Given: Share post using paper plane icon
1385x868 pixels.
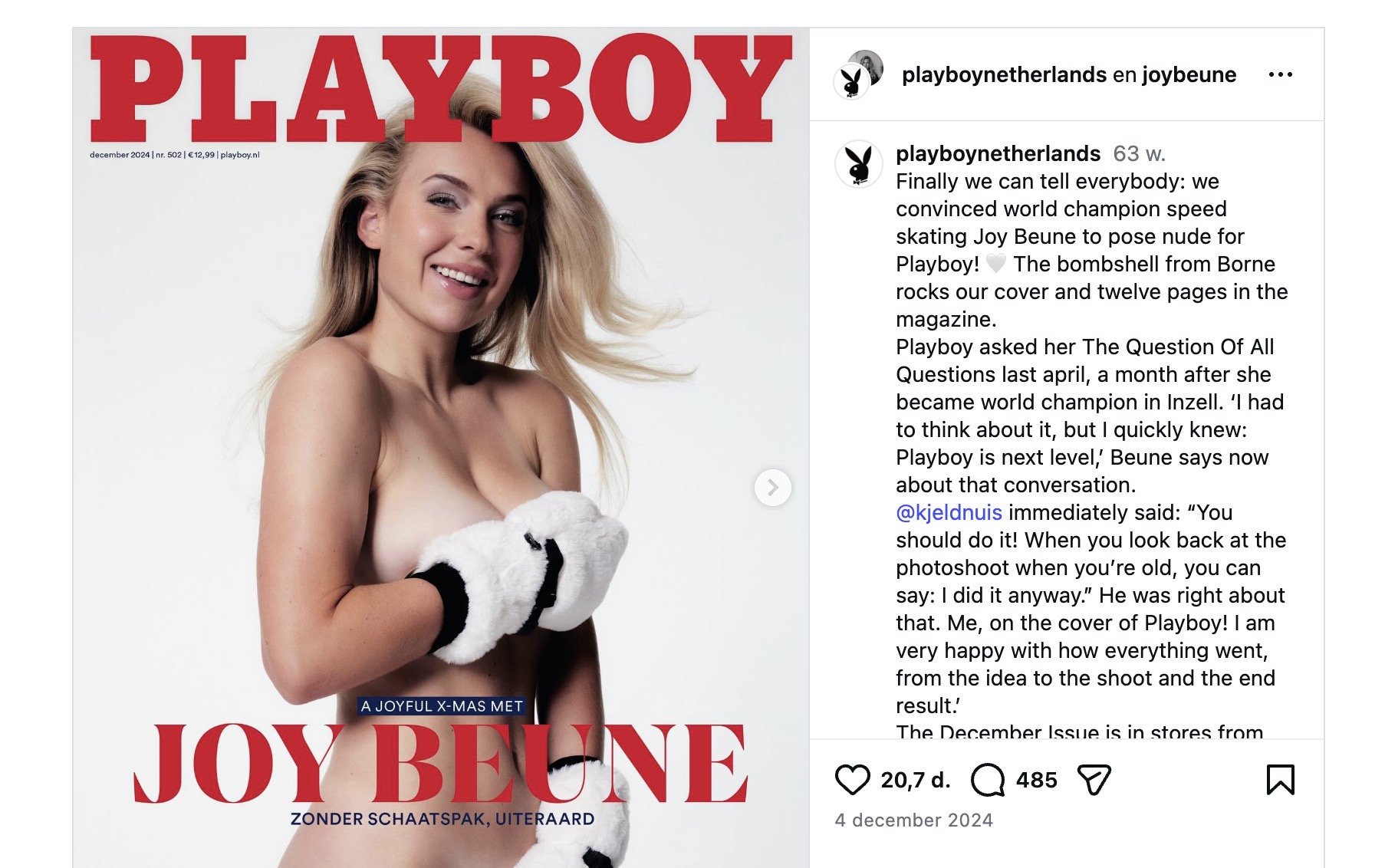Looking at the screenshot, I should pyautogui.click(x=1094, y=780).
